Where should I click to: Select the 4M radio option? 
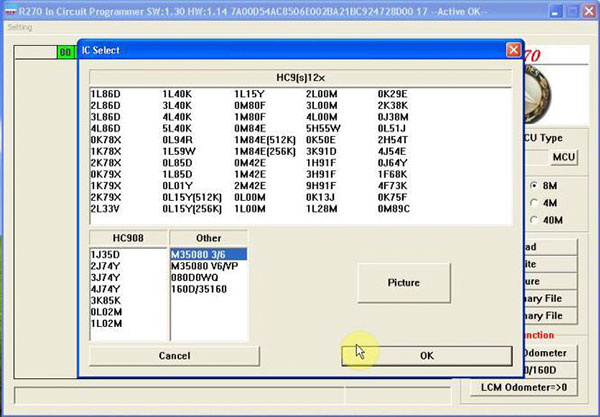click(534, 203)
